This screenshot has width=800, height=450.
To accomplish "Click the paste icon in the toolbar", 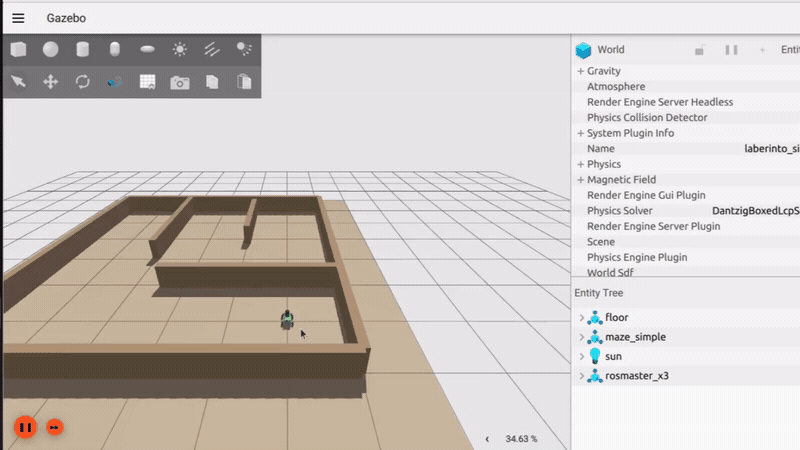I will tap(244, 82).
